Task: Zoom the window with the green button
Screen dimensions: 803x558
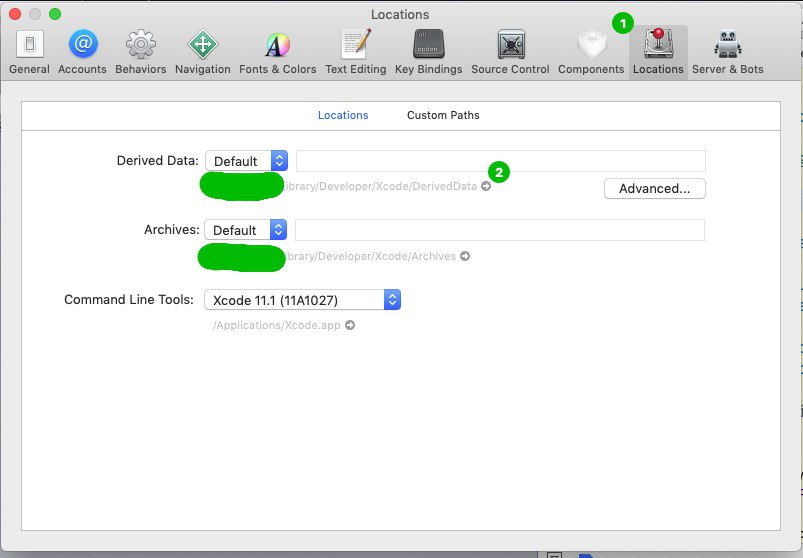Action: [x=55, y=14]
